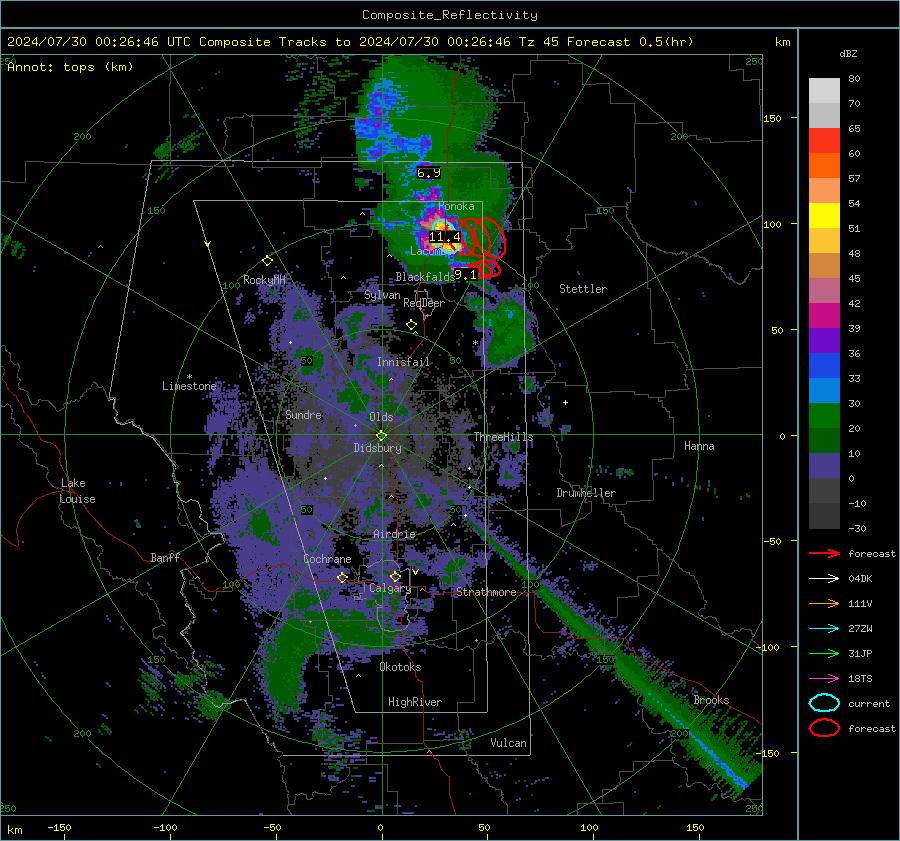
Task: Click the yellow diamond marker below Cochrane
Action: coord(342,577)
